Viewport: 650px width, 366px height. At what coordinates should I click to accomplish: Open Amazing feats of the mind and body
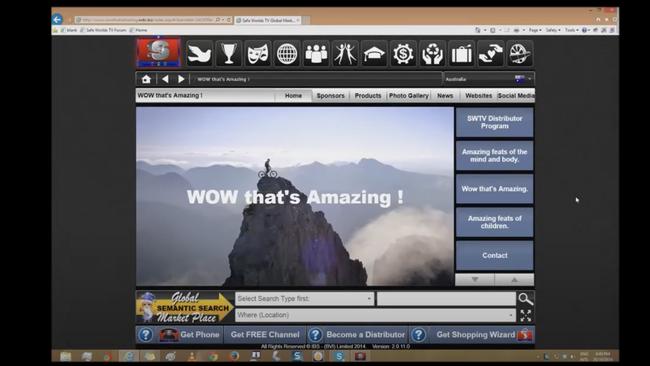point(495,155)
